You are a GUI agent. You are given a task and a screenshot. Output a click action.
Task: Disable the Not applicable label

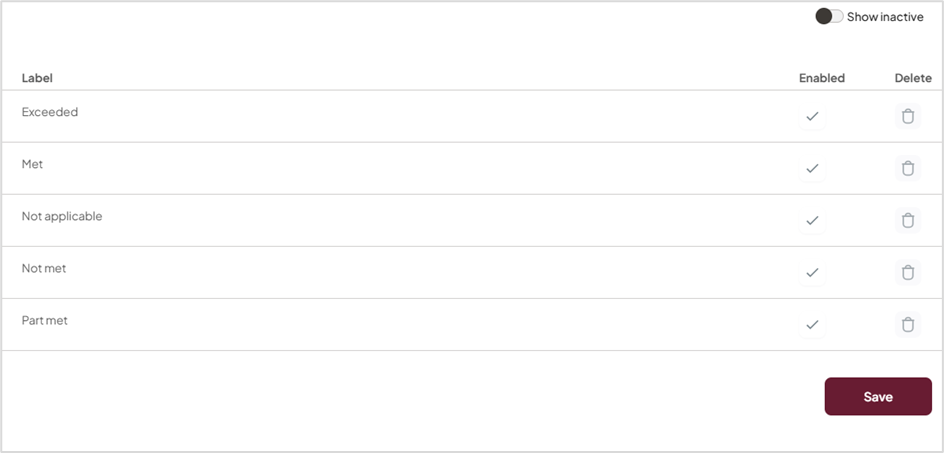tap(812, 220)
